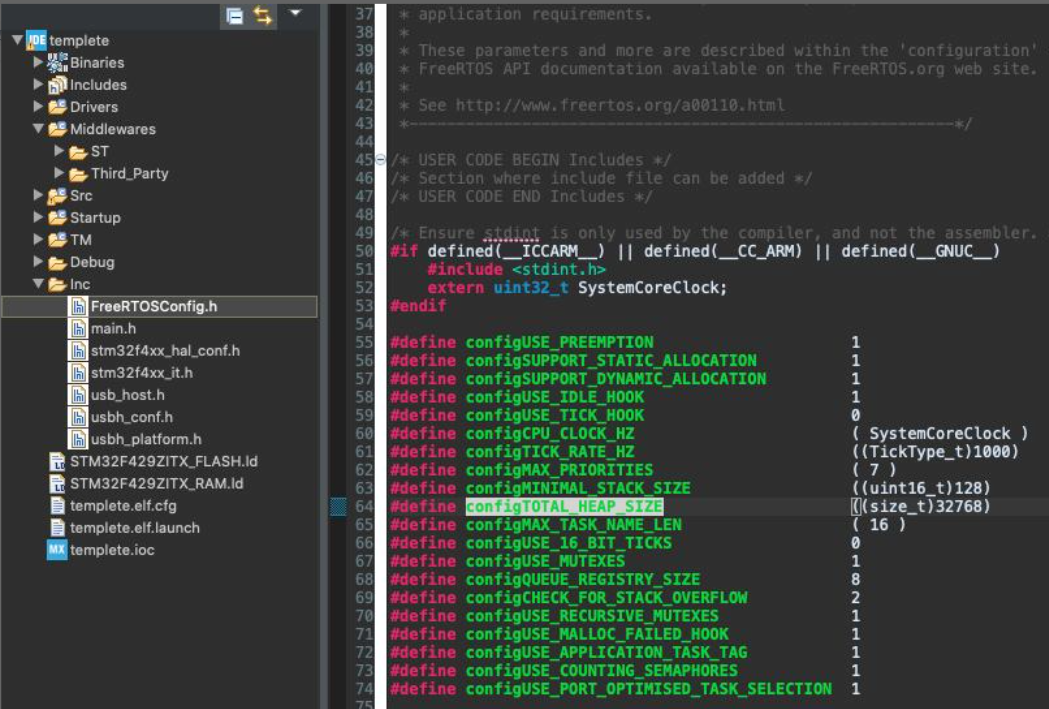The height and width of the screenshot is (709, 1049).
Task: Collapse the code fold at line 45
Action: tap(380, 160)
